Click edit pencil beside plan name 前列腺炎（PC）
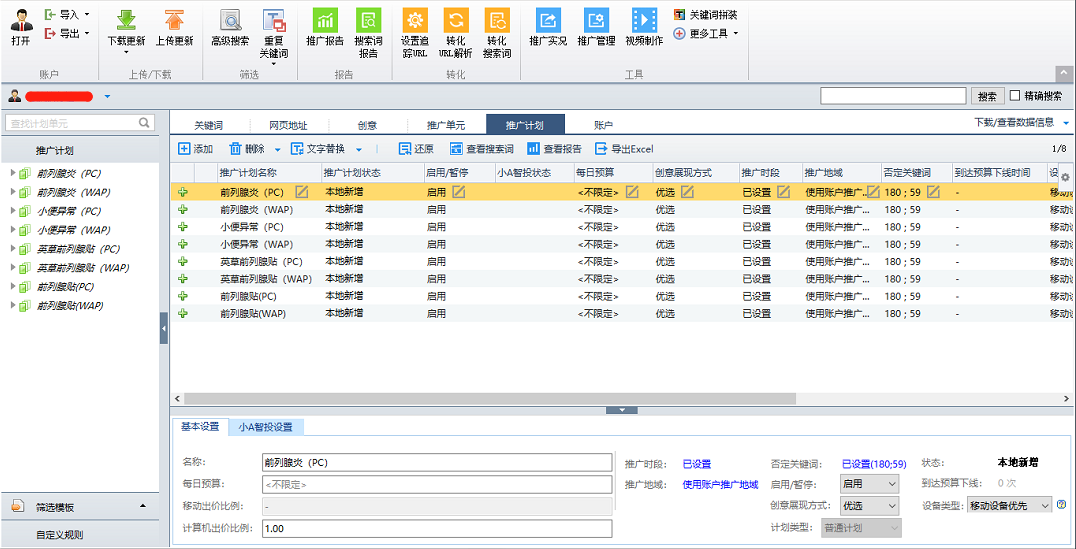Screen dimensions: 1076x549 [301, 192]
